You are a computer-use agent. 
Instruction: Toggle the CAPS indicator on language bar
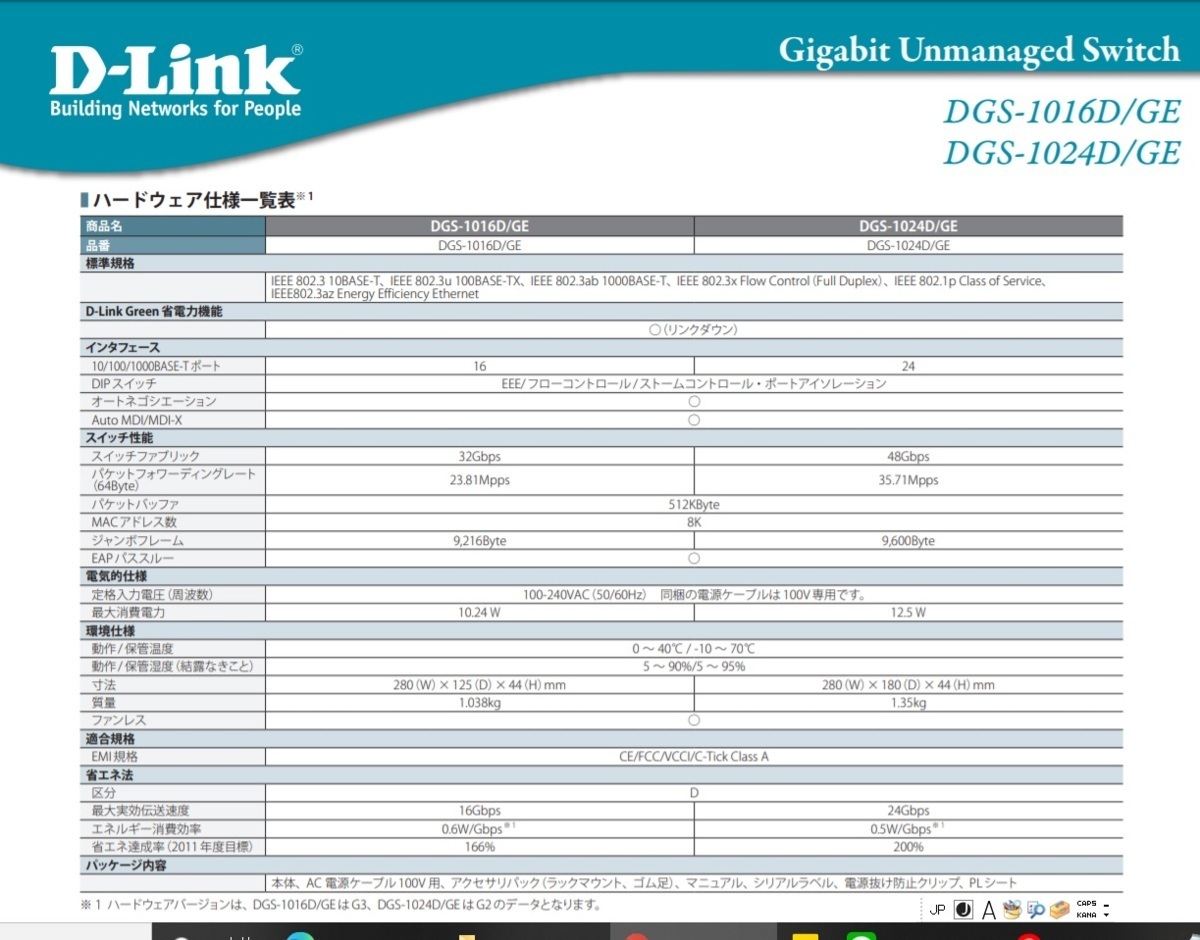[1086, 903]
